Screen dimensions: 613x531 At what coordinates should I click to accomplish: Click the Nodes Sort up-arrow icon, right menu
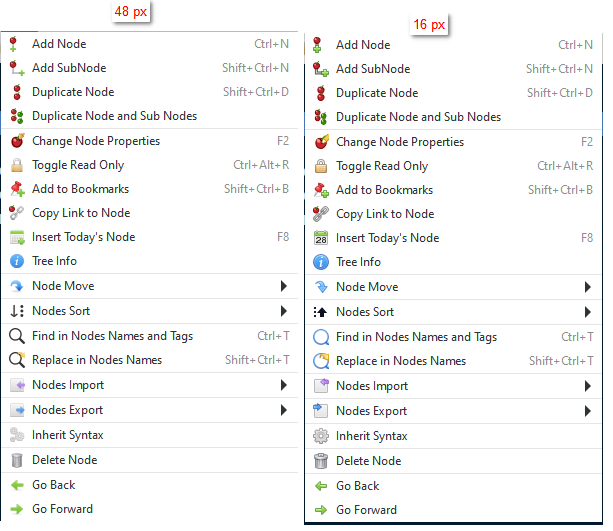(x=320, y=312)
